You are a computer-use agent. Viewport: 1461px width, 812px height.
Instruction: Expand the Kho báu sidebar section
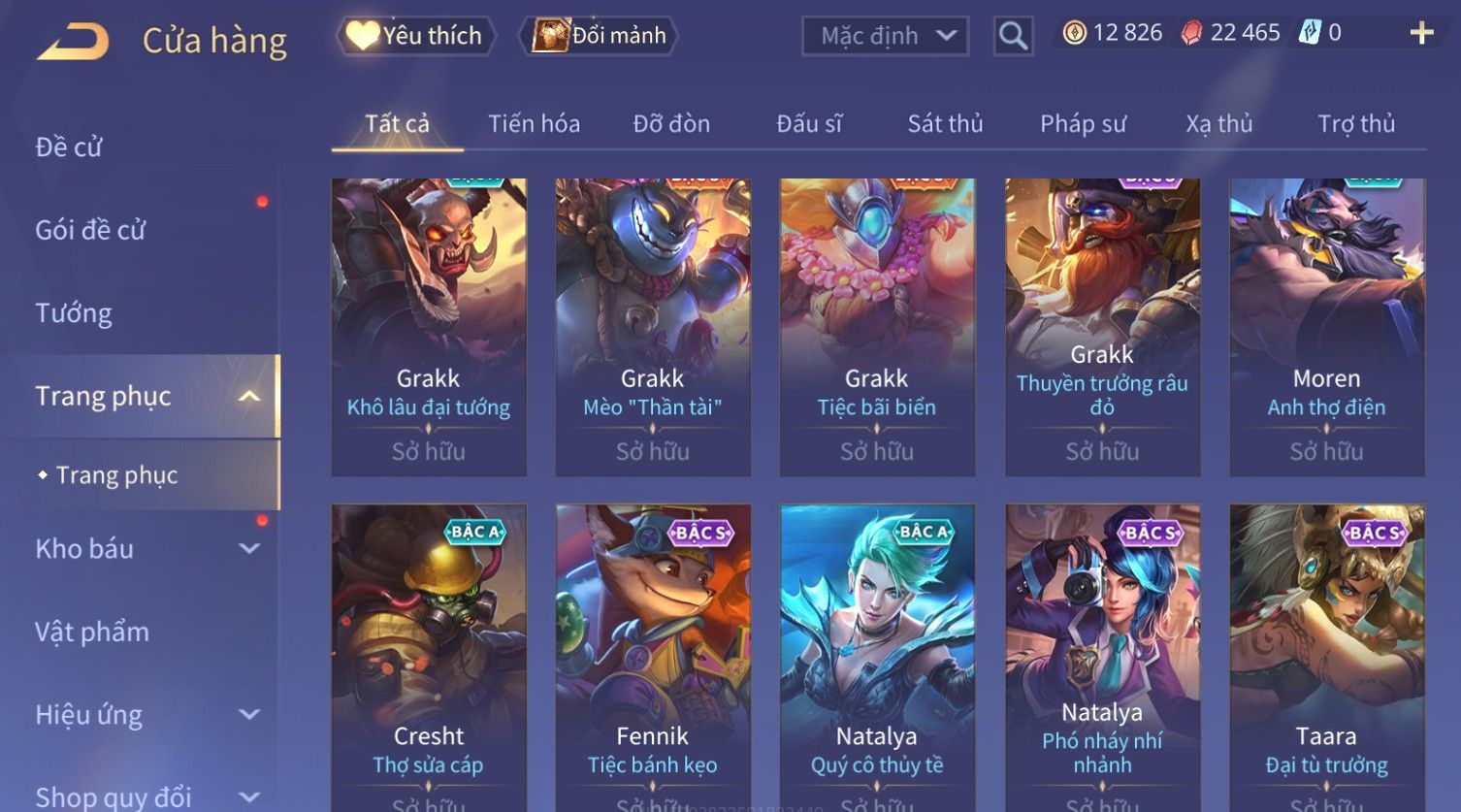[249, 549]
